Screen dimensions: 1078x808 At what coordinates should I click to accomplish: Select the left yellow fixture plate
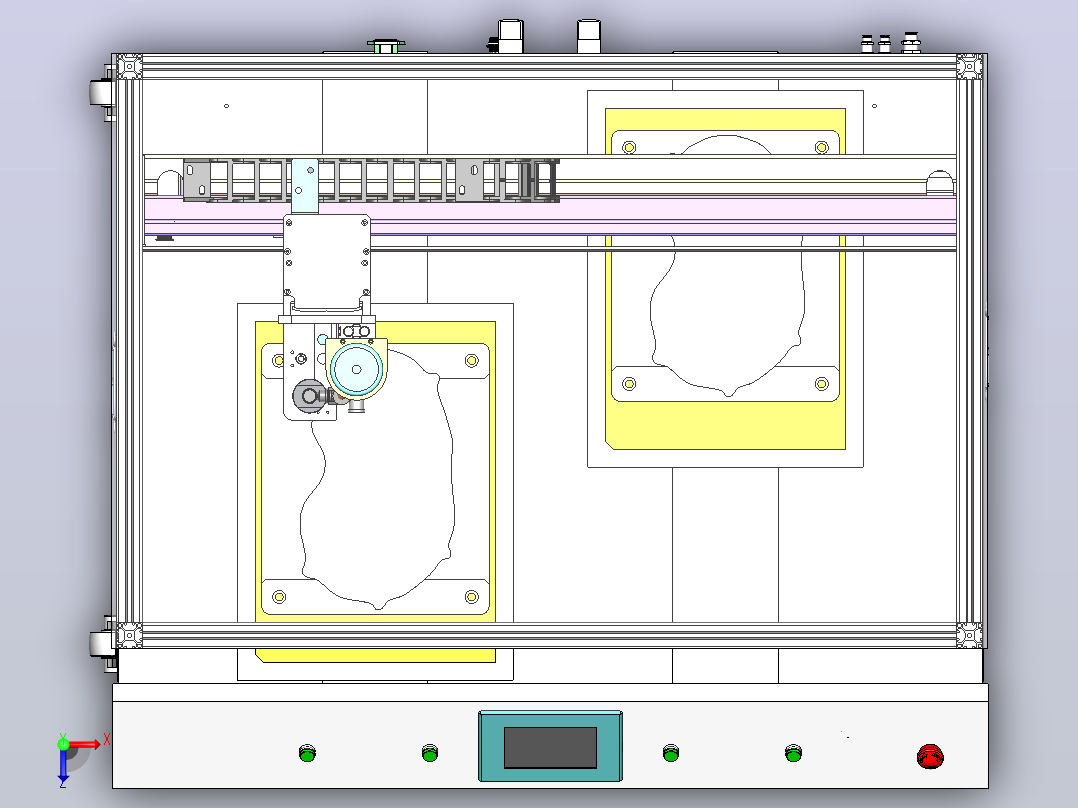click(375, 492)
